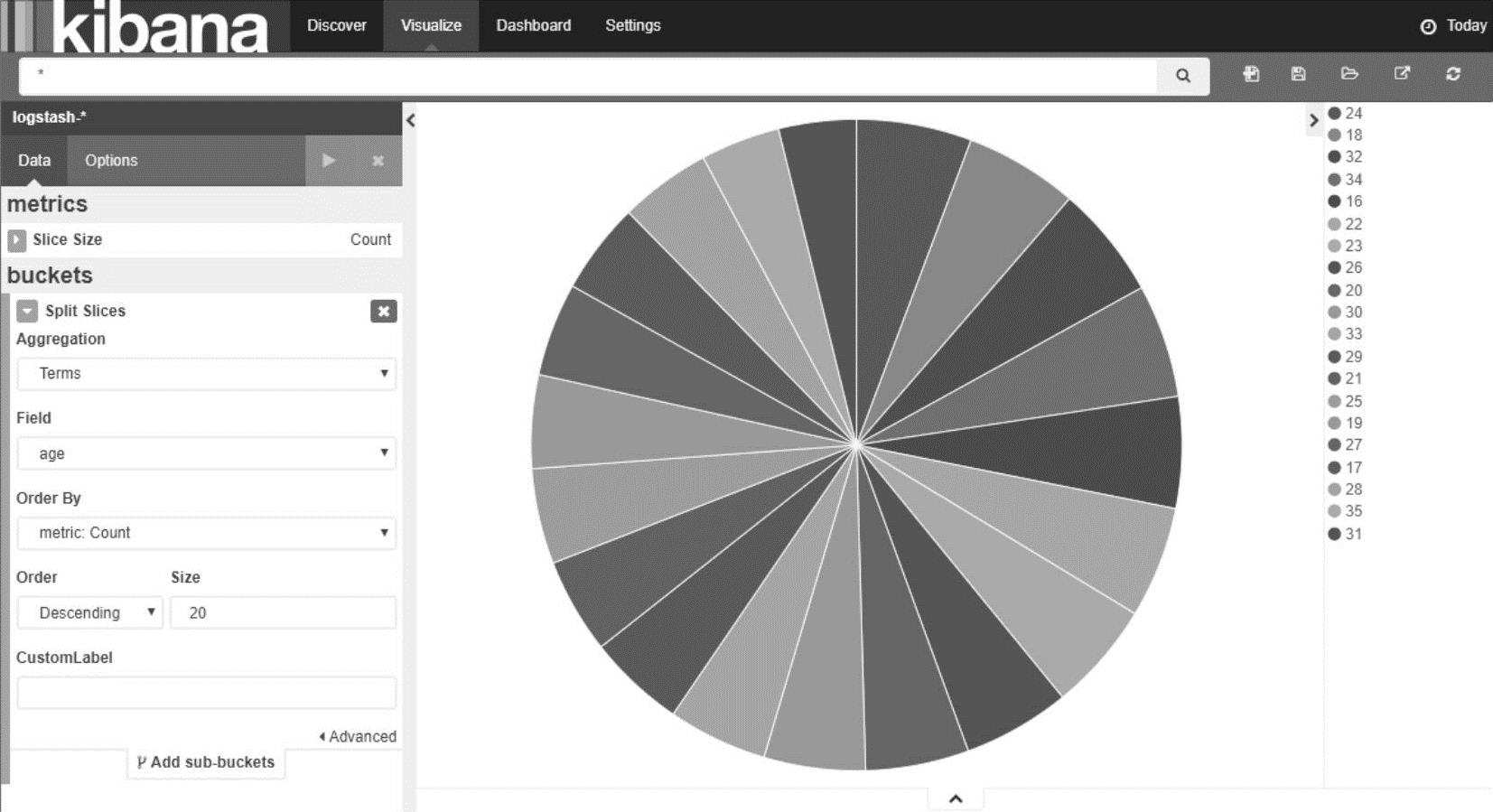The width and height of the screenshot is (1493, 812).
Task: Open the Order By metric: Count dropdown
Action: [x=207, y=533]
